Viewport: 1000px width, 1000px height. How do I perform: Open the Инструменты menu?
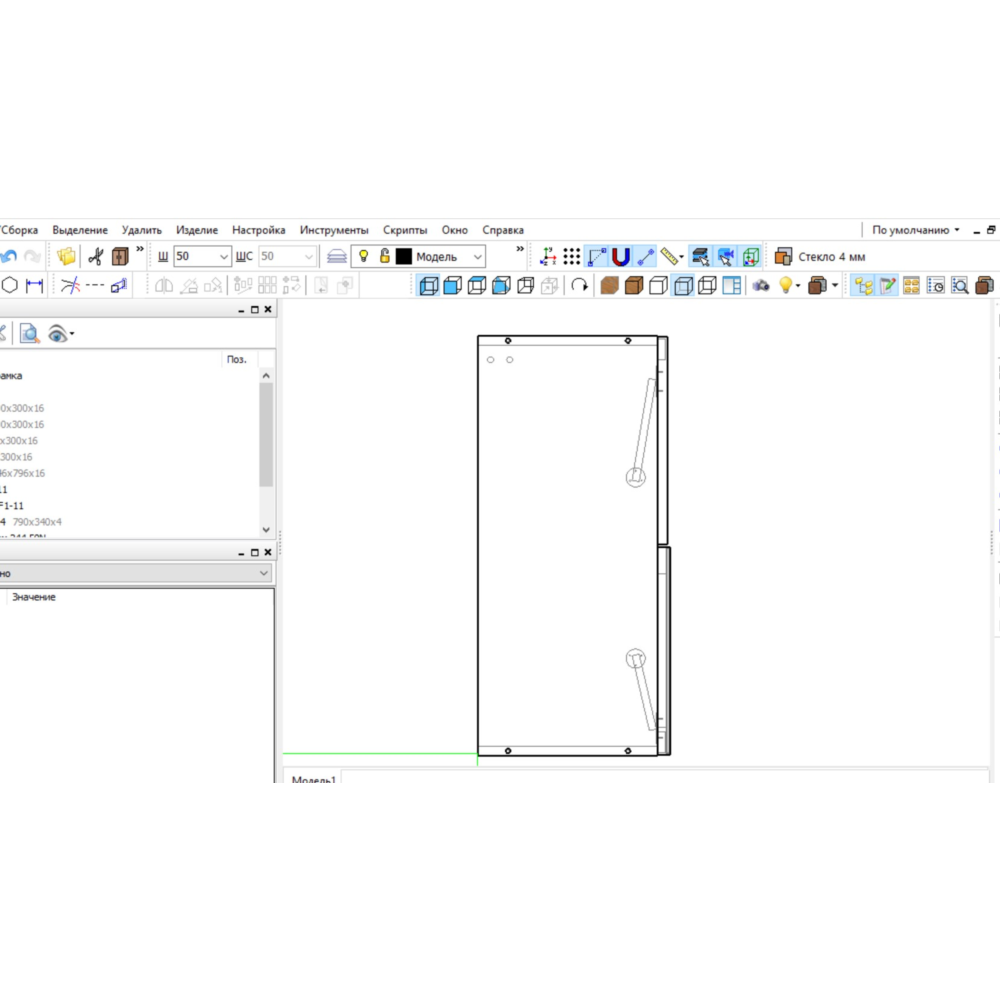click(x=334, y=230)
